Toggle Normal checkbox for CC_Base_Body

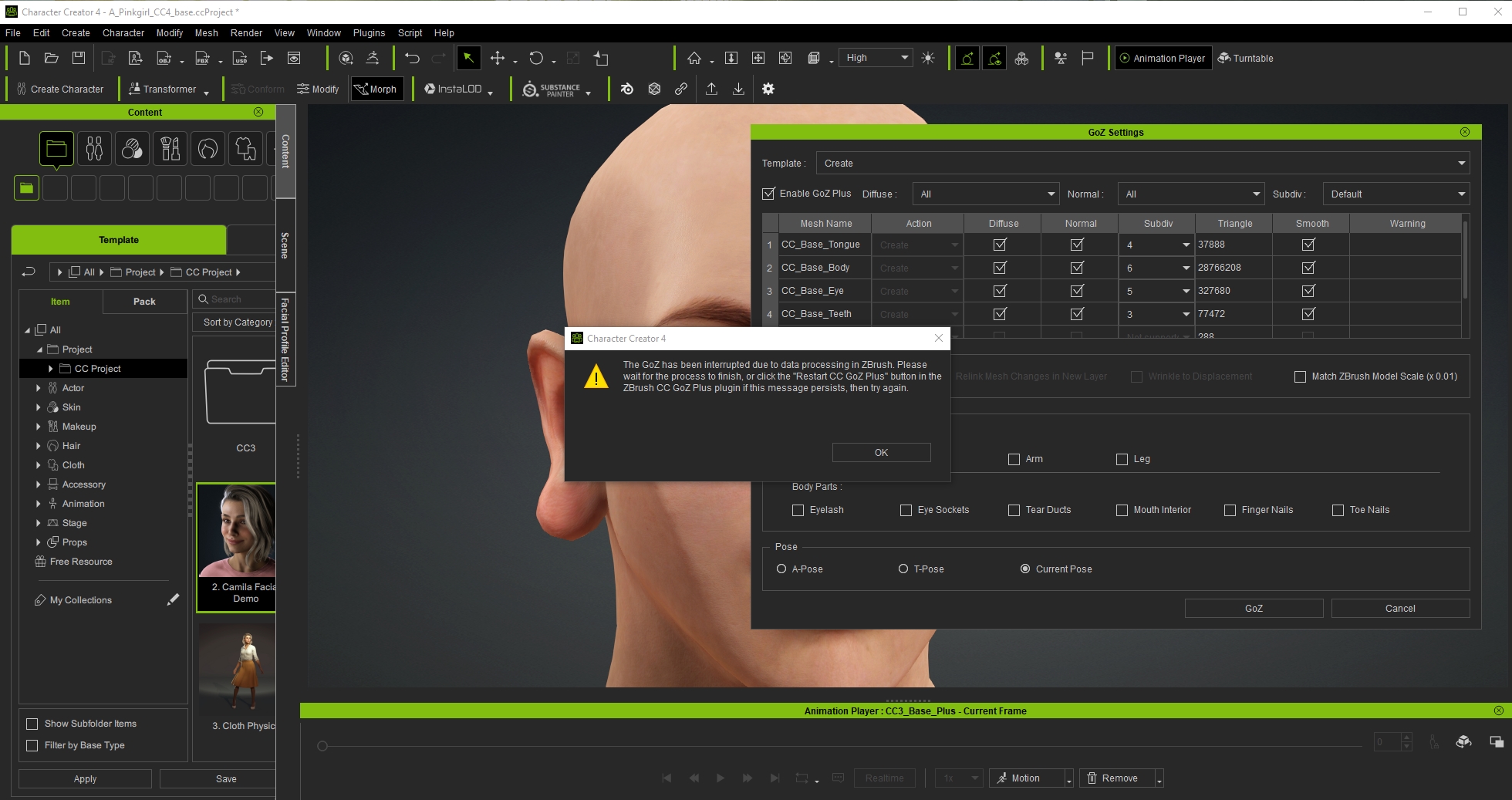[1077, 268]
